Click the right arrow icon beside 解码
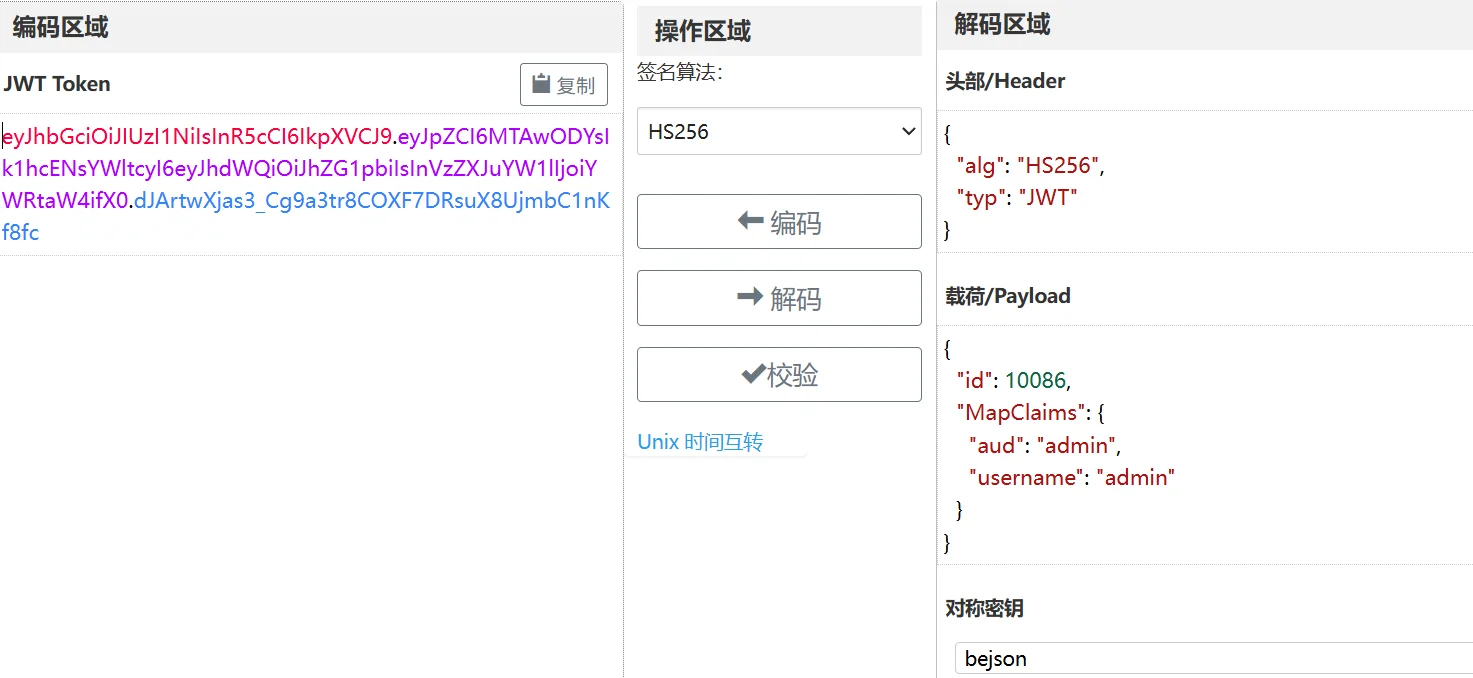This screenshot has width=1473, height=678. point(750,297)
